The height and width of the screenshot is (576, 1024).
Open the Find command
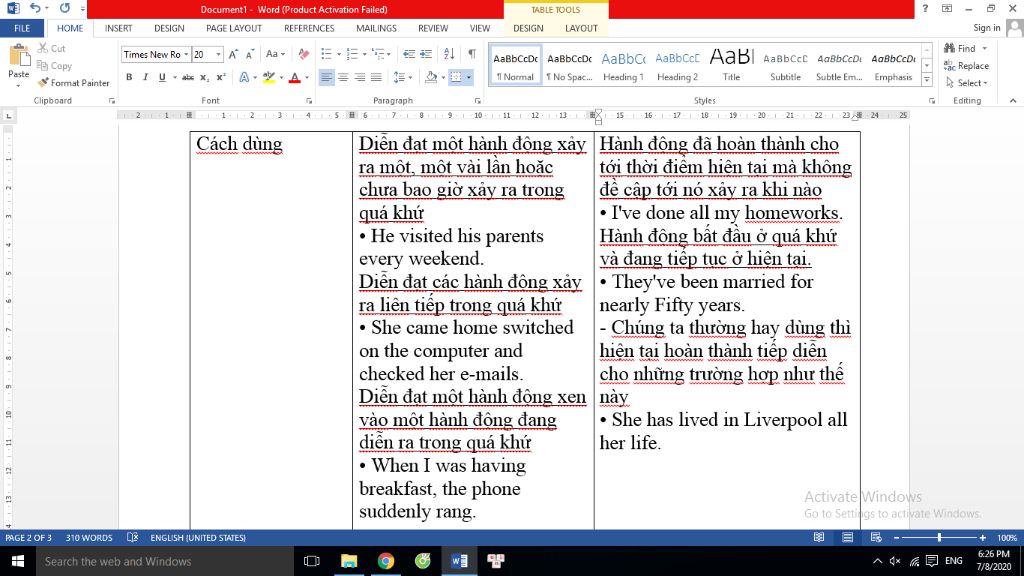[960, 48]
